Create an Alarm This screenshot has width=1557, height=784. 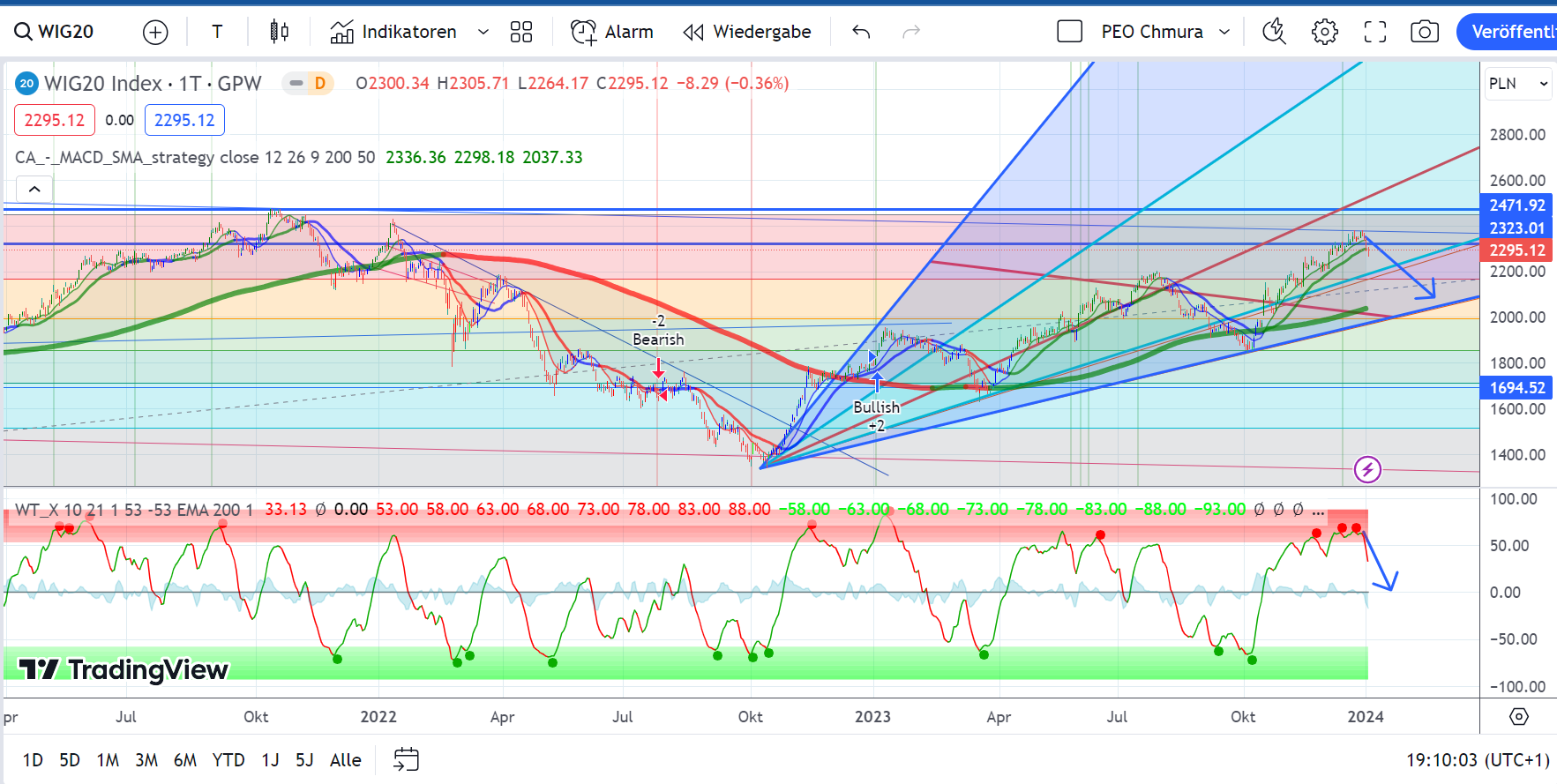(612, 33)
